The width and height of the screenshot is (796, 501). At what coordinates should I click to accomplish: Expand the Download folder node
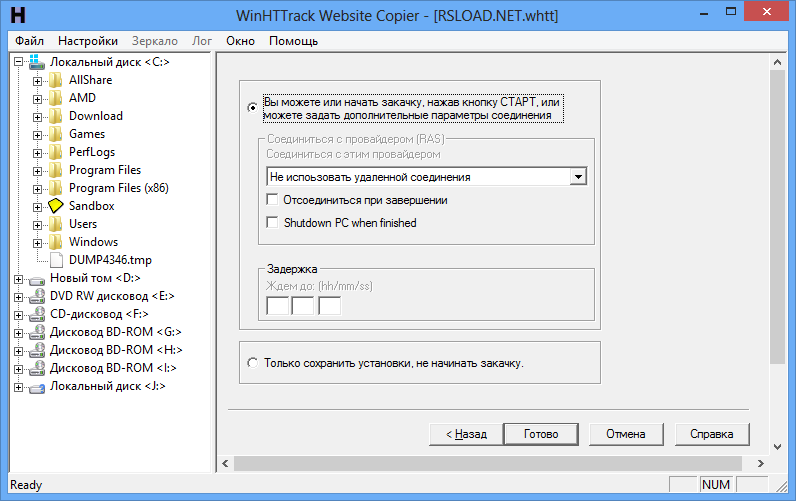[37, 117]
